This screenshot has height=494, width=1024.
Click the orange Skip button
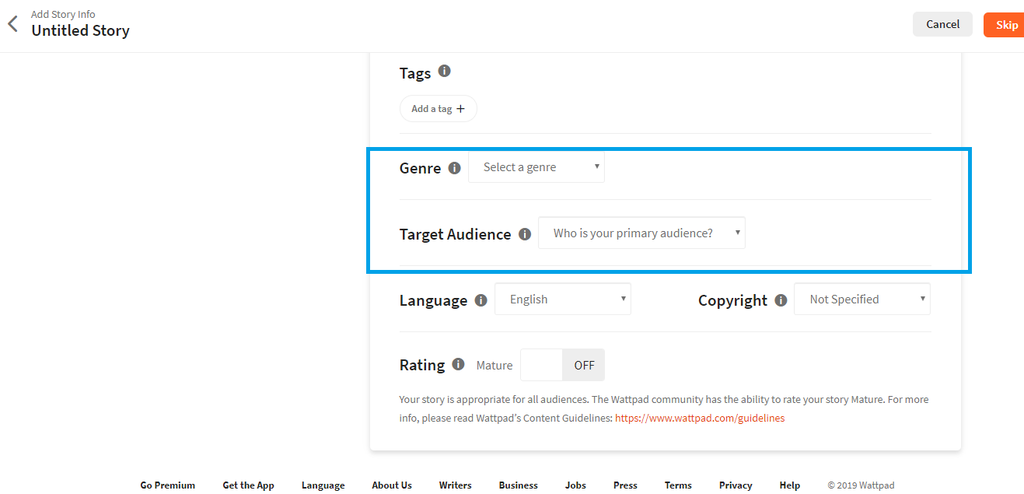click(1003, 24)
